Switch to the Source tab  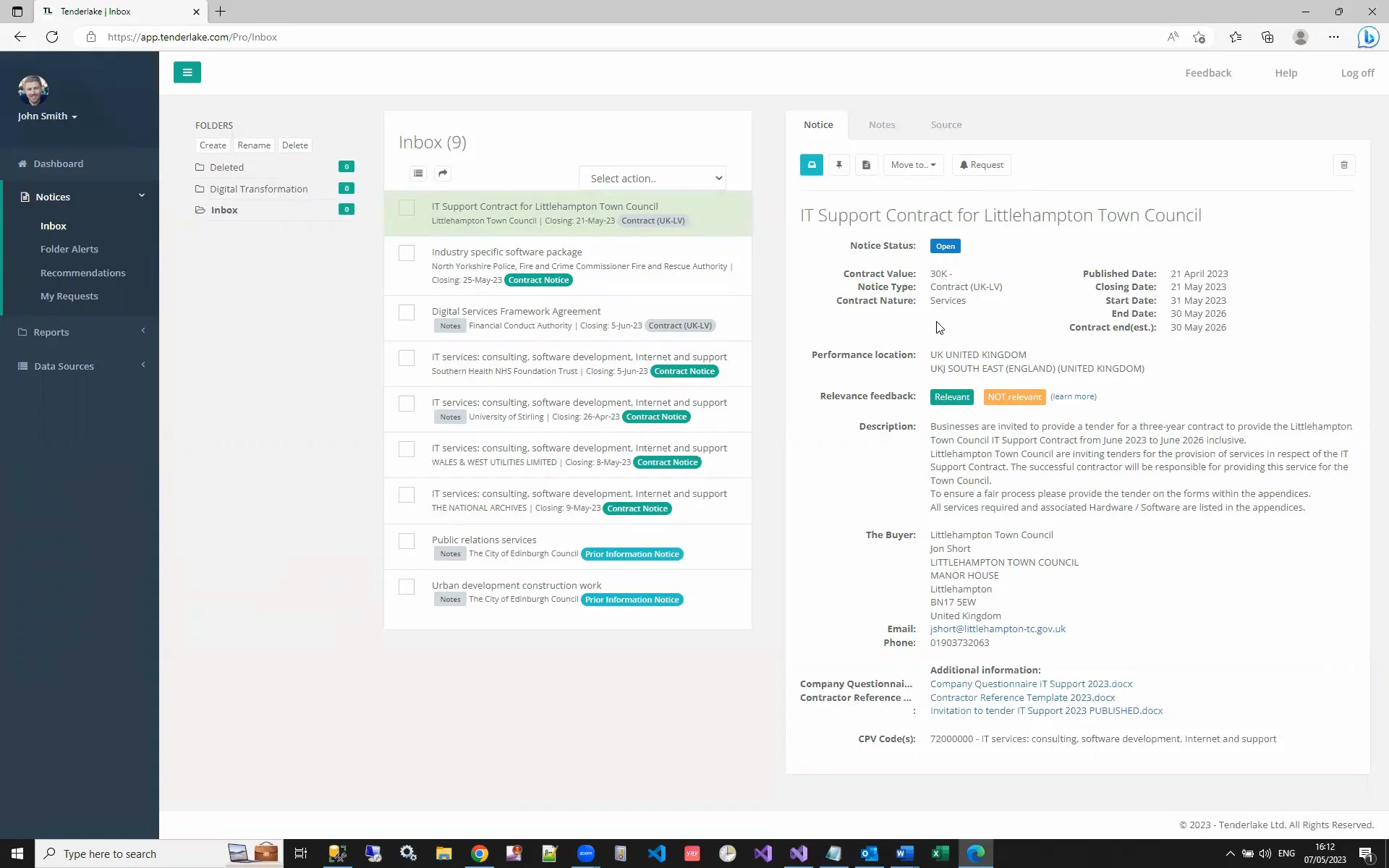(946, 124)
